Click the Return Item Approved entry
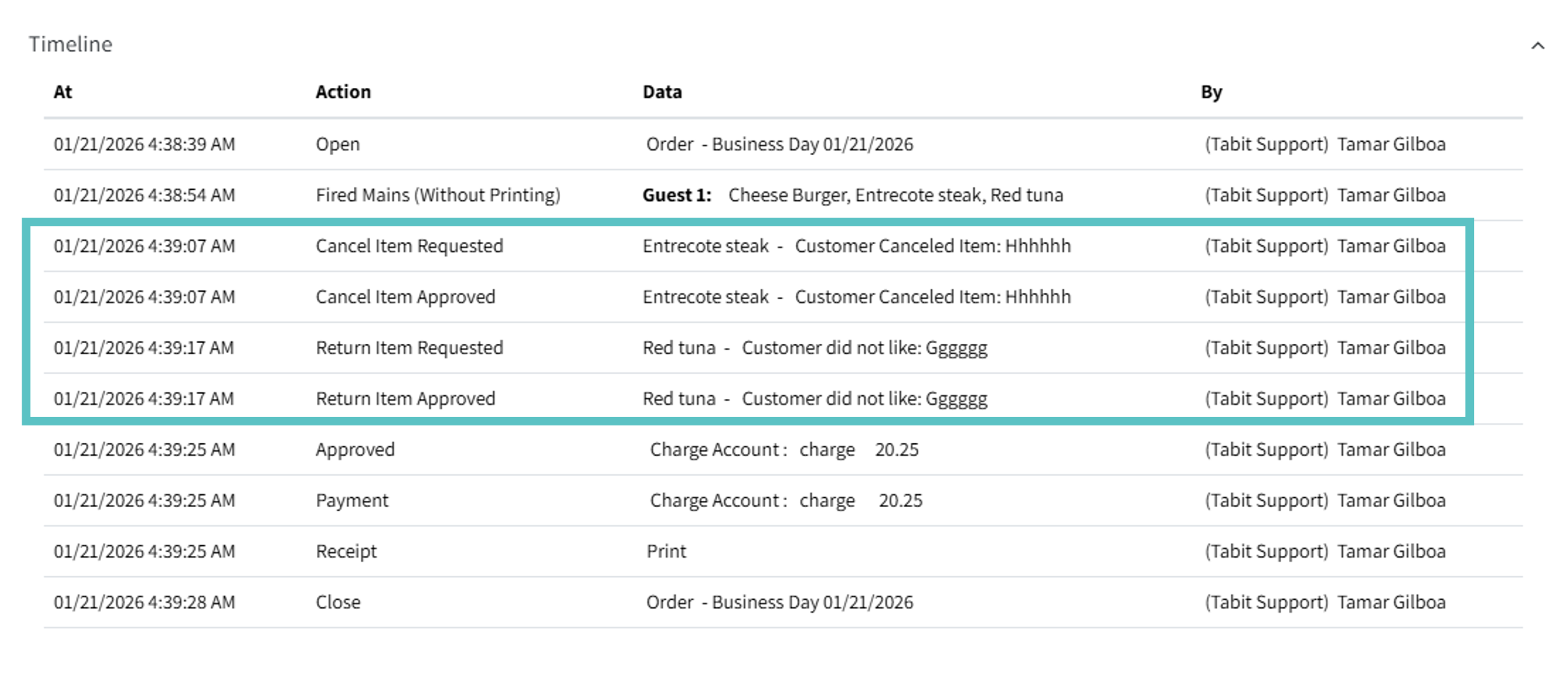The image size is (1568, 674). pyautogui.click(x=405, y=399)
